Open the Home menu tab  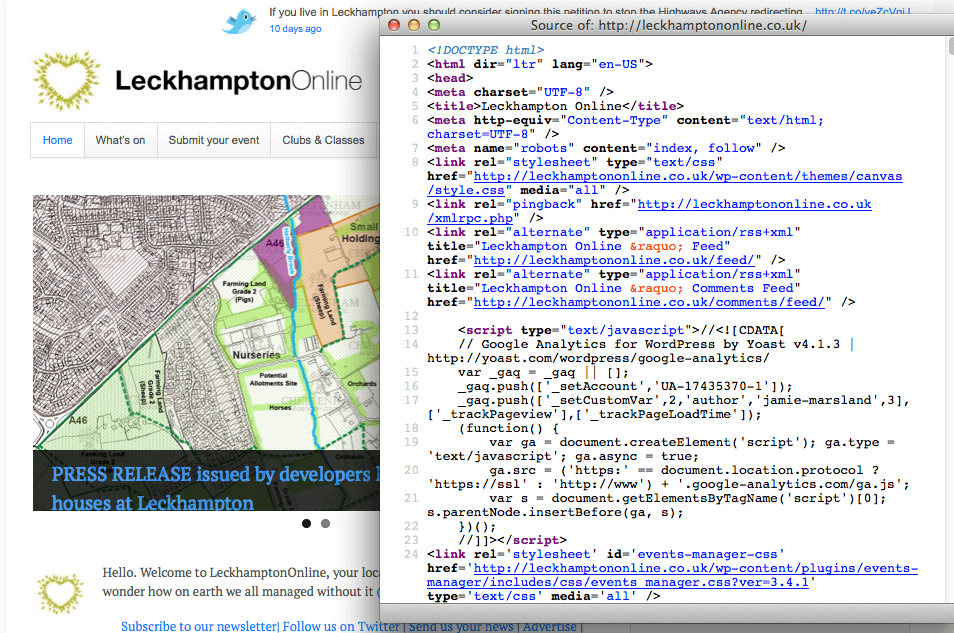[x=57, y=140]
